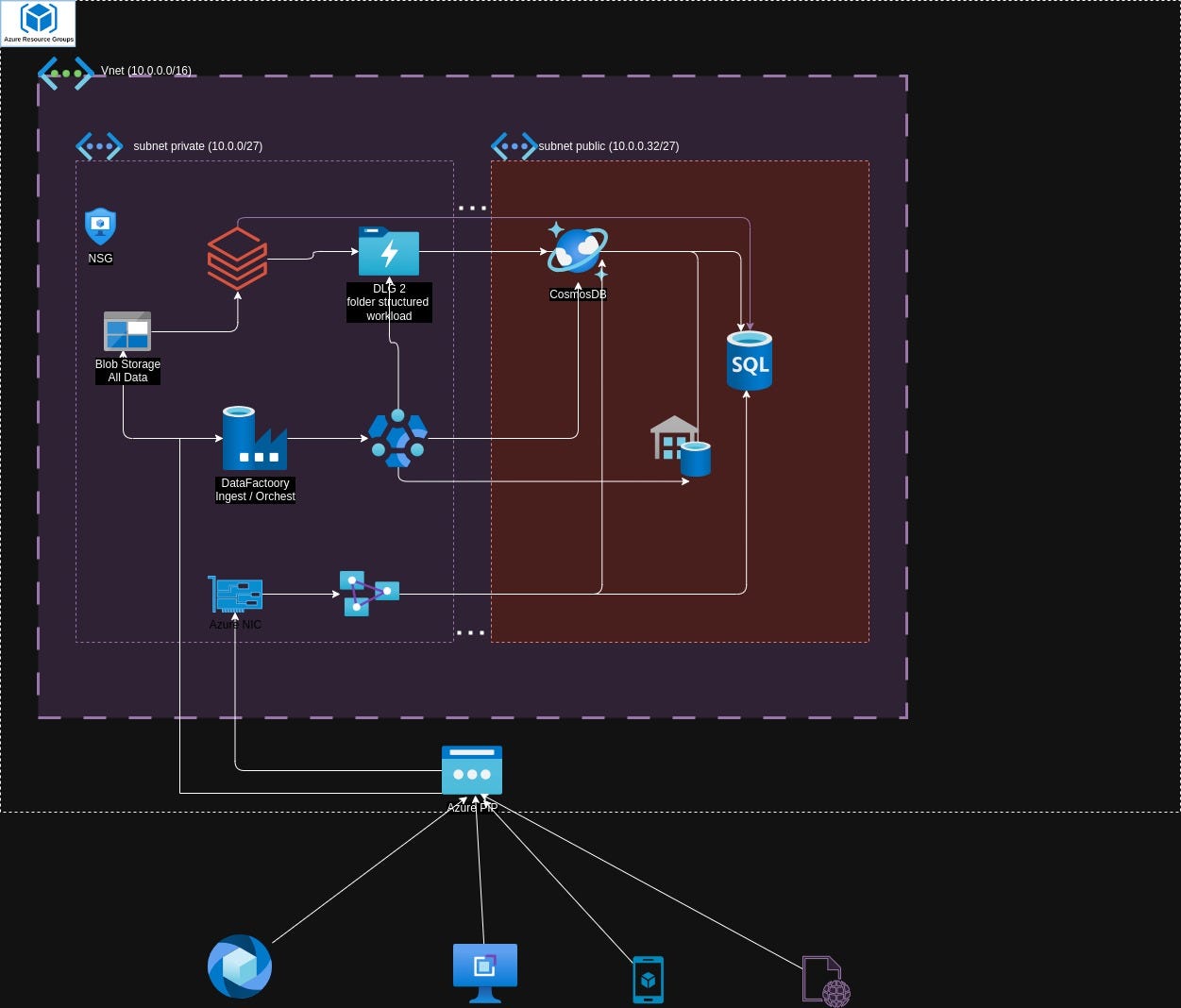Select the Blob Storage All Data icon
The width and height of the screenshot is (1181, 1008).
tap(127, 330)
